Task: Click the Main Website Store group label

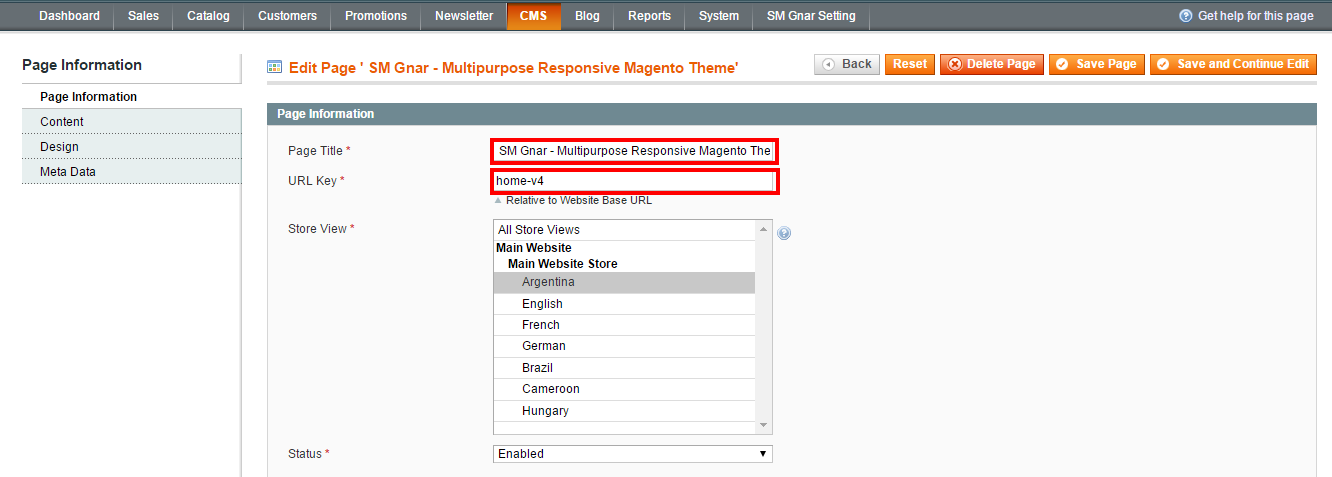Action: (x=563, y=264)
